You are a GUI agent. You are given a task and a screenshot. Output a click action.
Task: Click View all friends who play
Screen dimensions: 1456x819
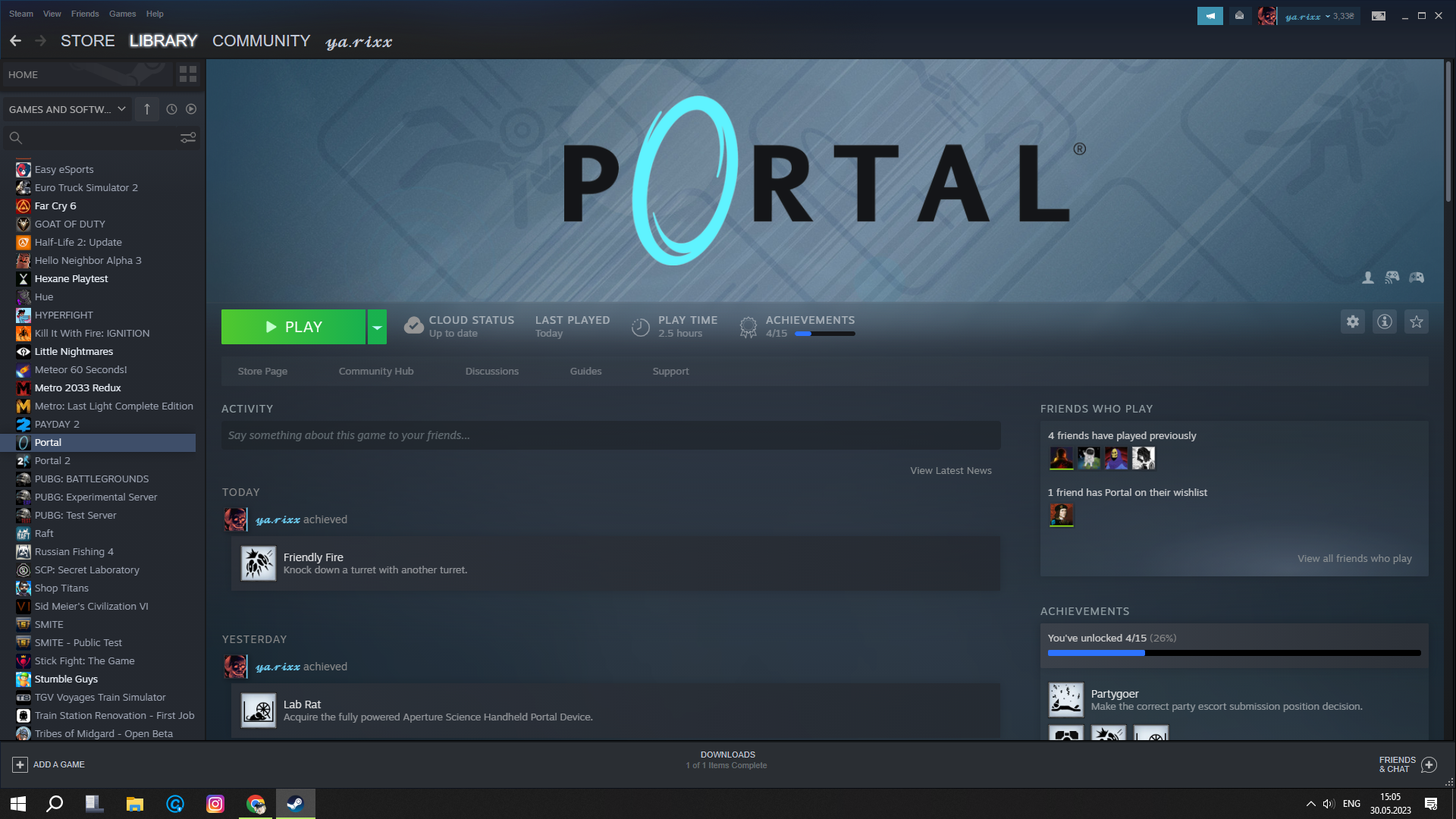pos(1354,558)
